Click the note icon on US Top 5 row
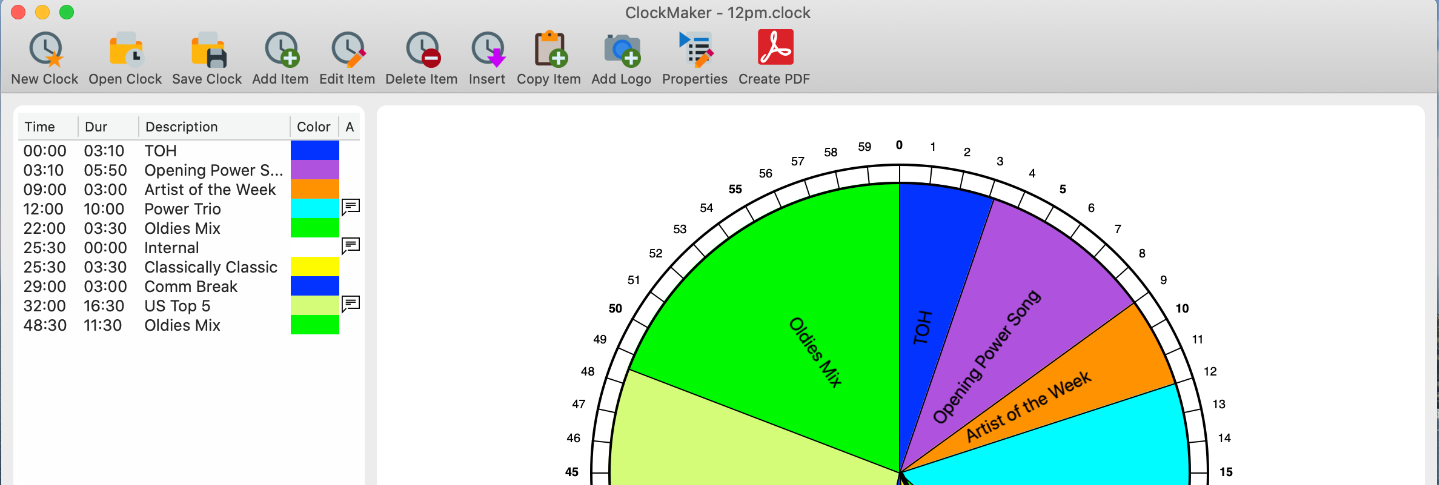 (351, 303)
